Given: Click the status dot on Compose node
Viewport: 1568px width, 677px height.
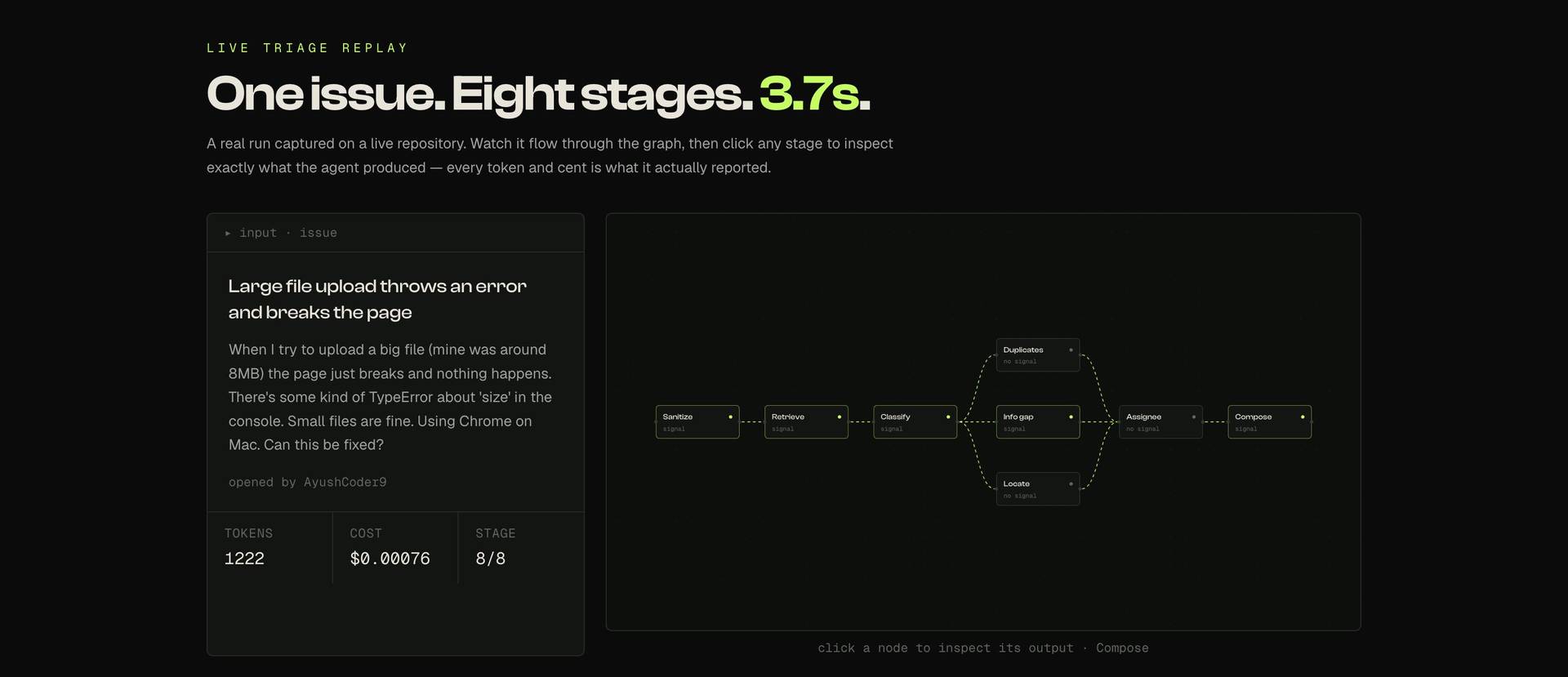Looking at the screenshot, I should tap(1303, 416).
